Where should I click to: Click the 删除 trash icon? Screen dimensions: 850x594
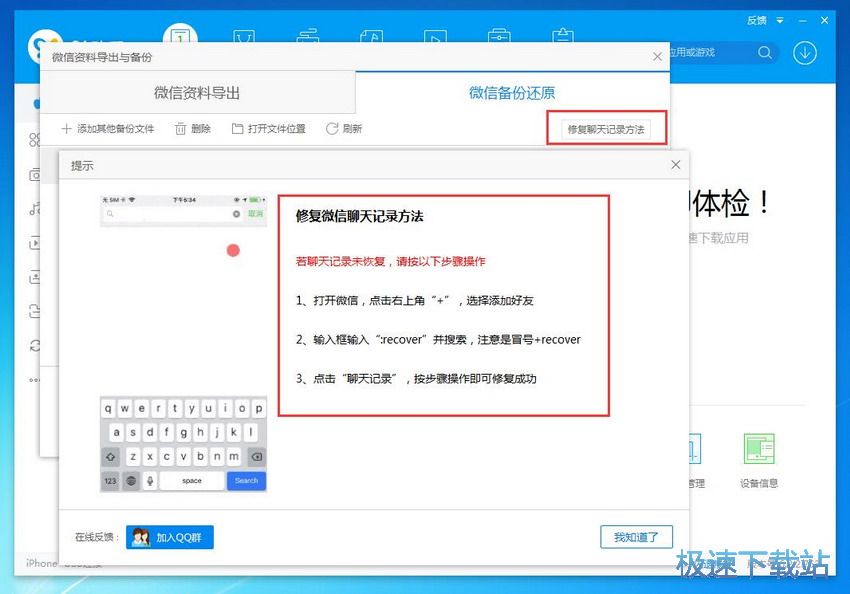click(181, 128)
